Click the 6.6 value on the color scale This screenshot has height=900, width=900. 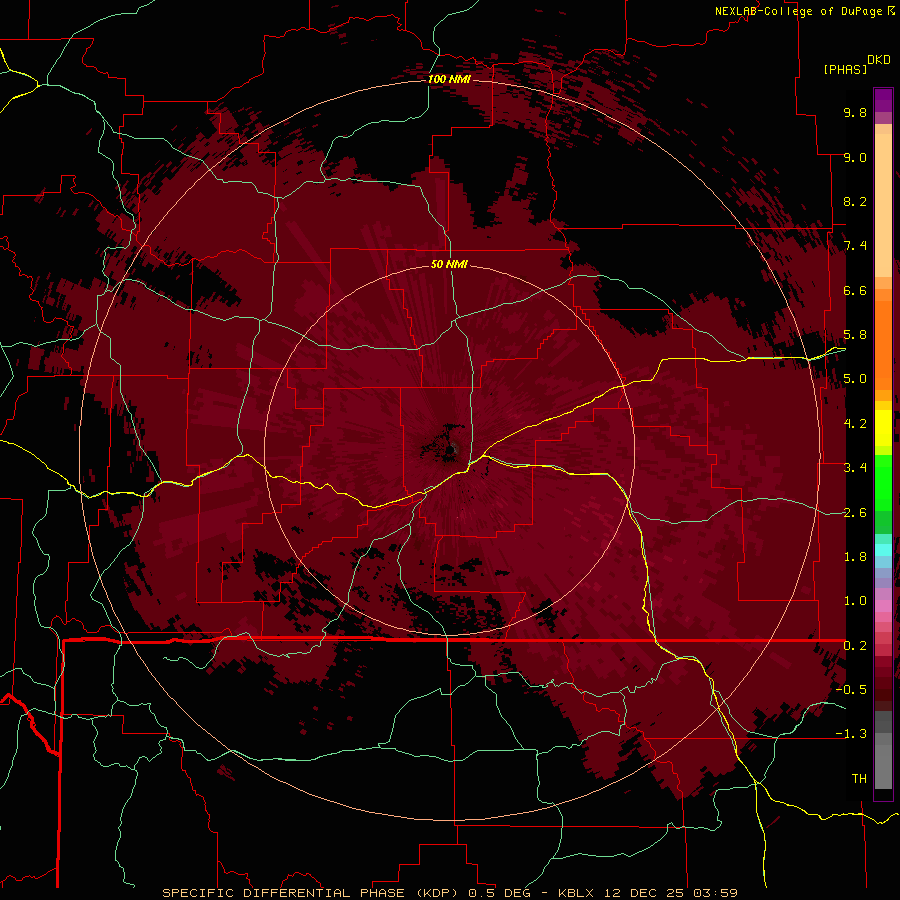tap(855, 290)
